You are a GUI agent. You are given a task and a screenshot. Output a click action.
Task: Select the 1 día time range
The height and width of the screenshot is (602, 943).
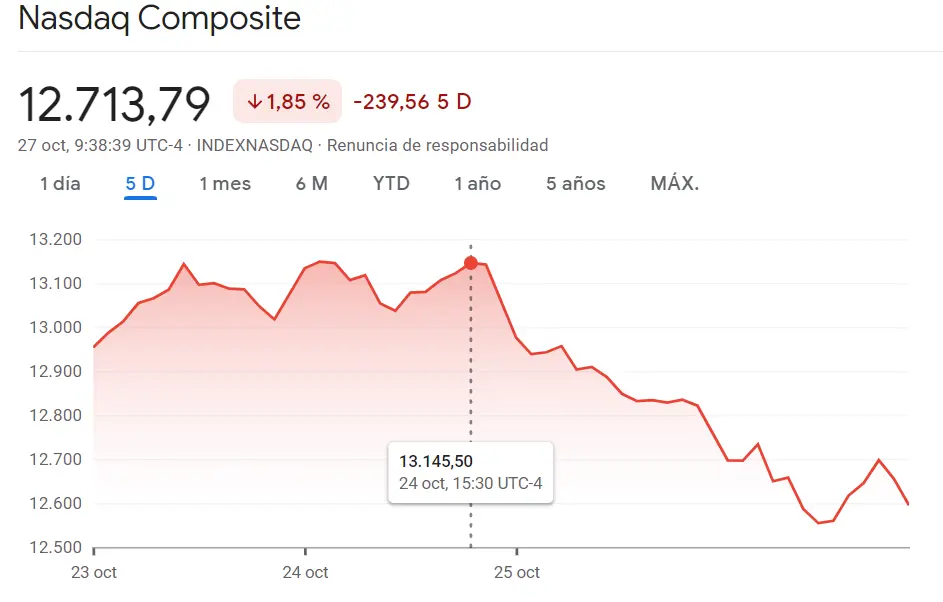click(x=57, y=183)
